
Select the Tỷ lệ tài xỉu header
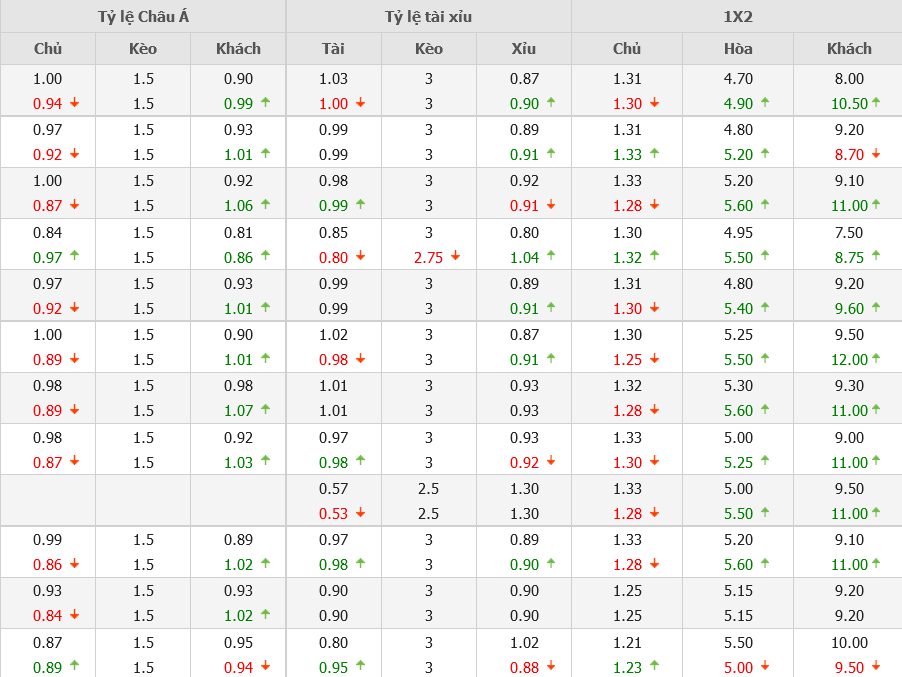(428, 17)
